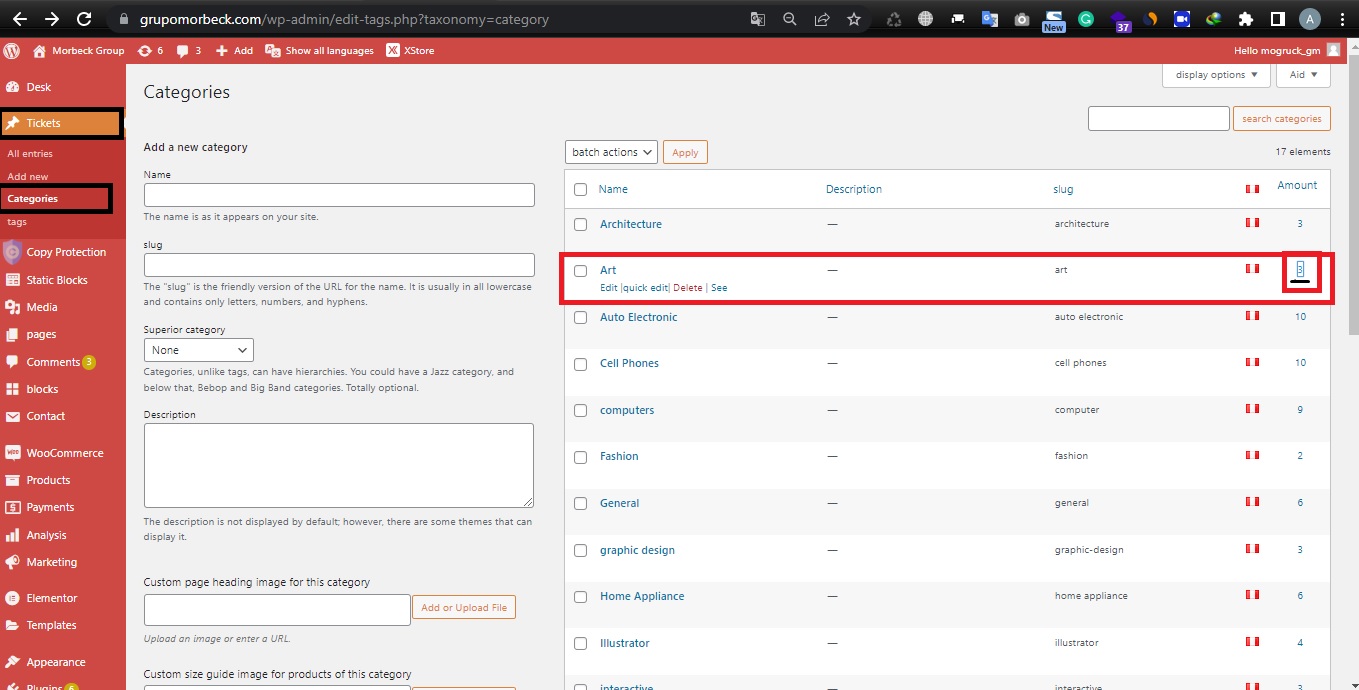Viewport: 1359px width, 690px height.
Task: Check the Cell Phones row checkbox
Action: click(580, 364)
